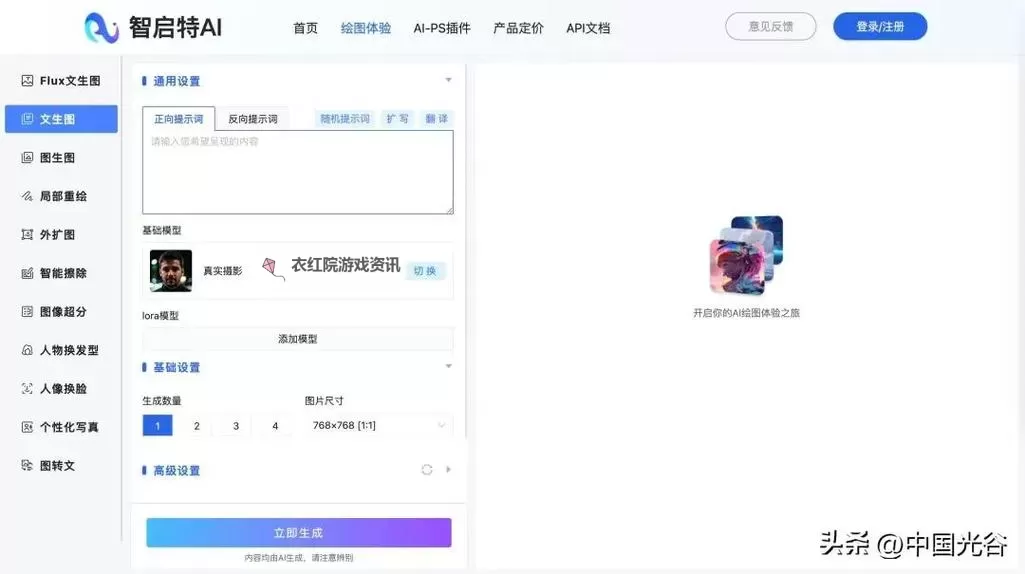
Task: Open 绘图体验 navigation item
Action: (x=366, y=28)
